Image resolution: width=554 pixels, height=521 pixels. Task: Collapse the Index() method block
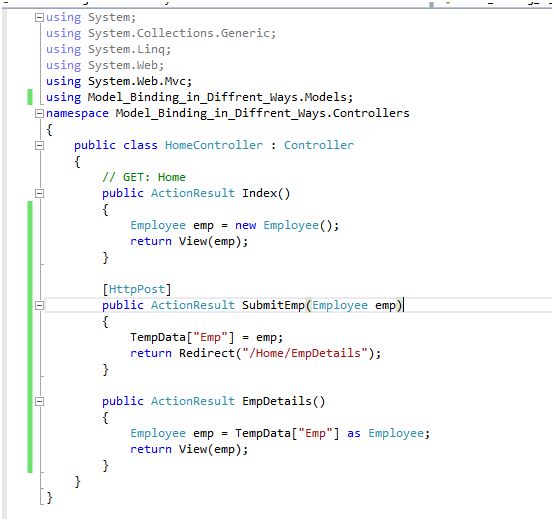[x=39, y=194]
